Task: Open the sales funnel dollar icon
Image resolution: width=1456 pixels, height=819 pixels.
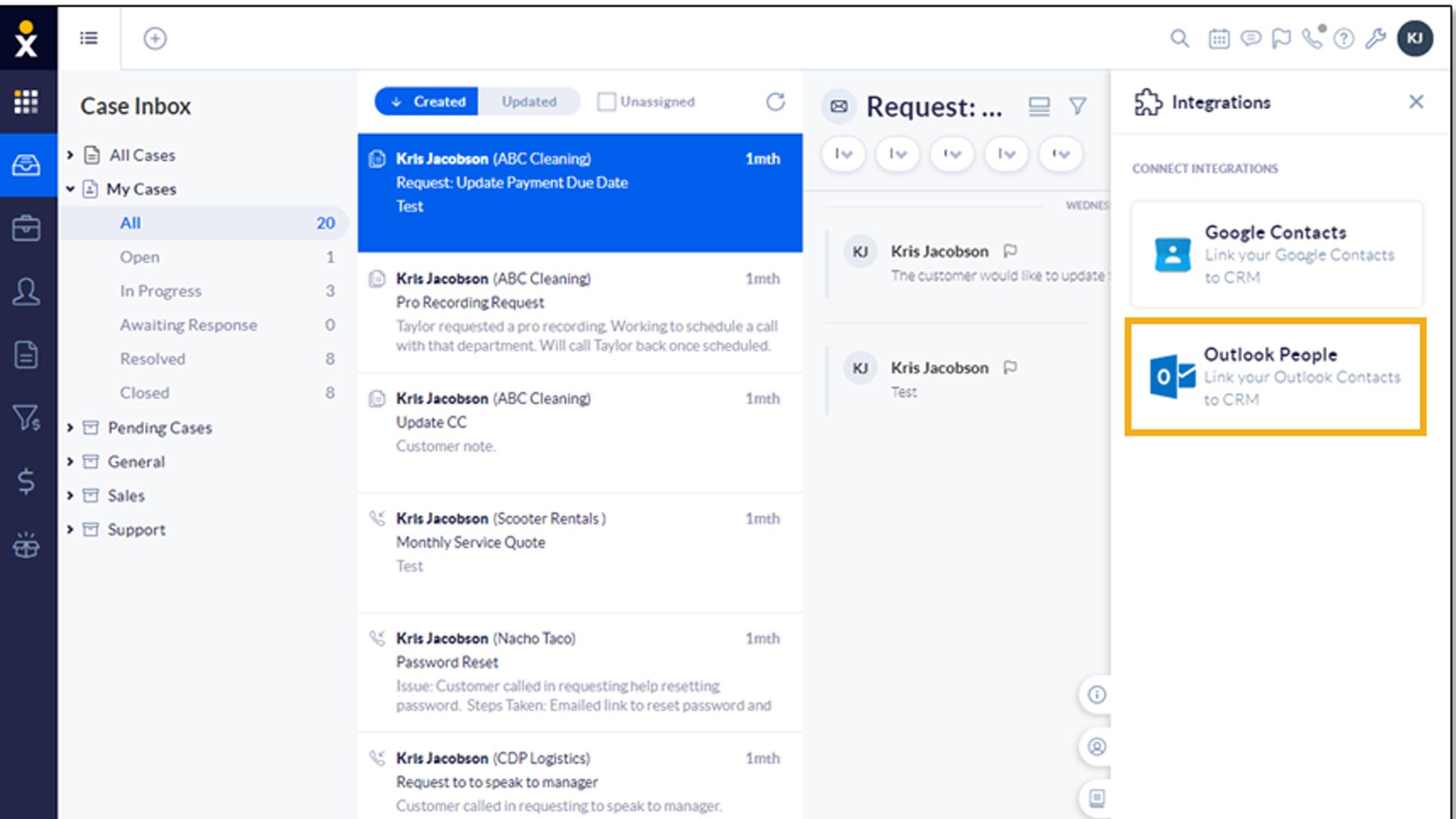Action: (27, 418)
